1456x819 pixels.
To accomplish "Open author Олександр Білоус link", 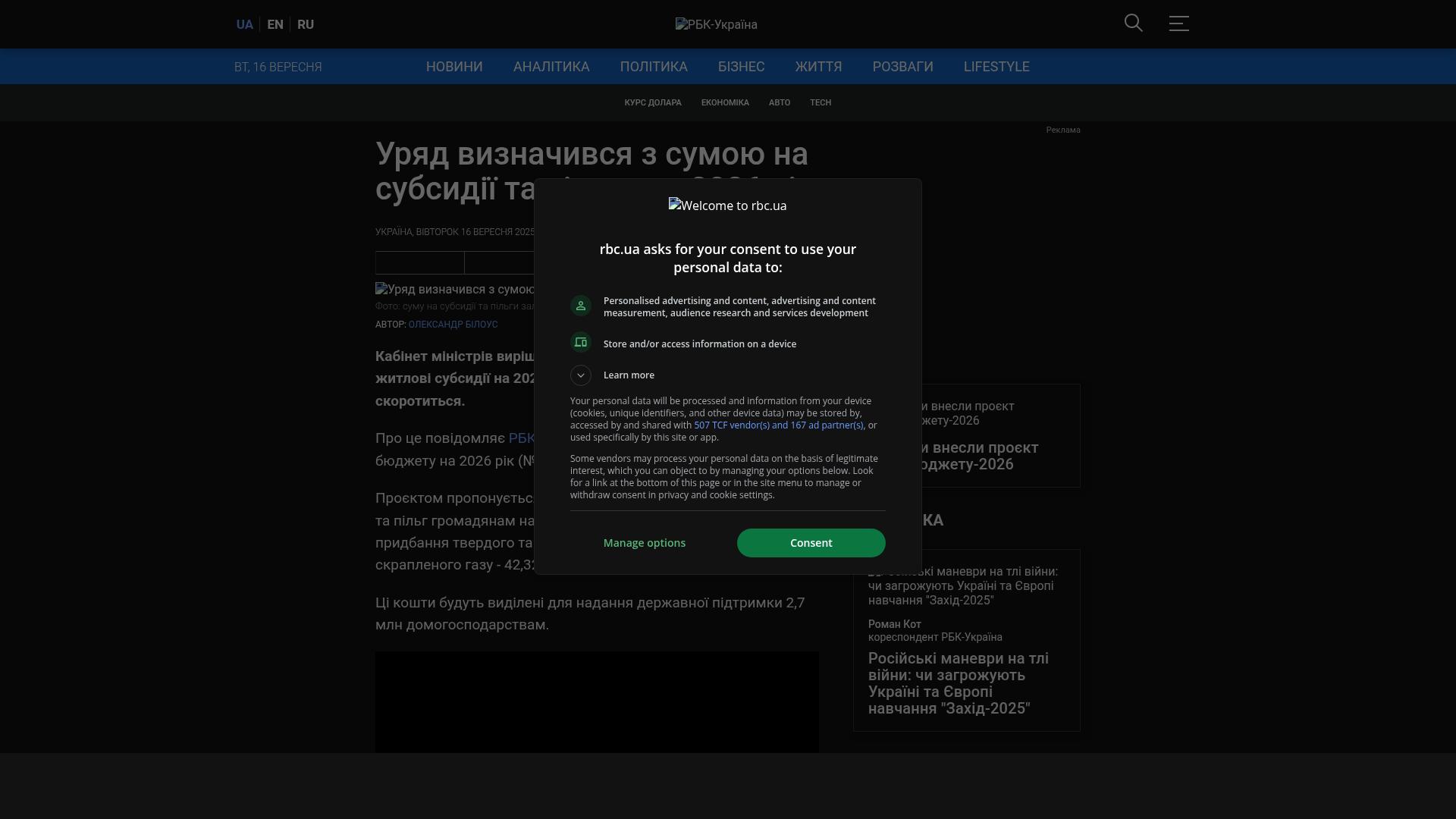I will [453, 325].
